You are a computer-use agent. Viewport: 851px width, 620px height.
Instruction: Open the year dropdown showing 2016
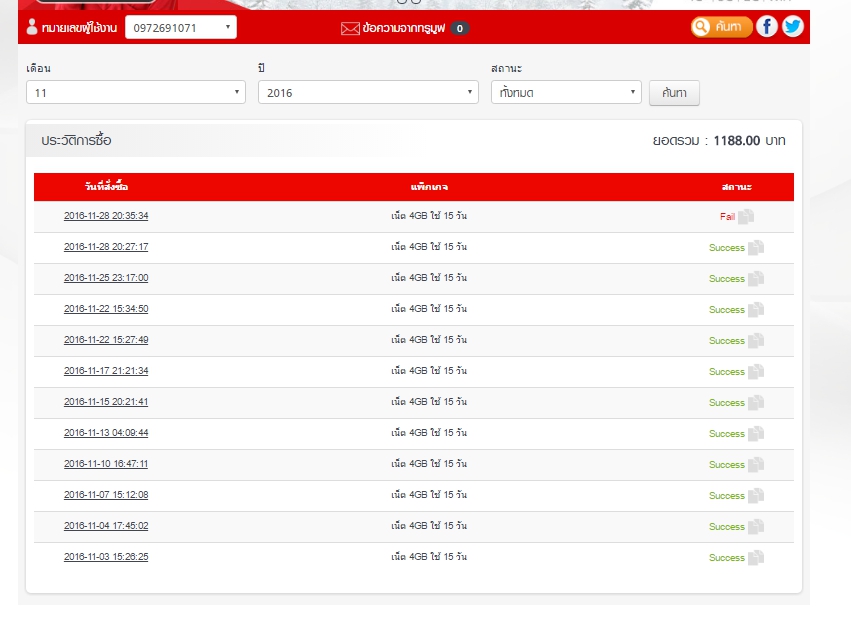tap(368, 92)
